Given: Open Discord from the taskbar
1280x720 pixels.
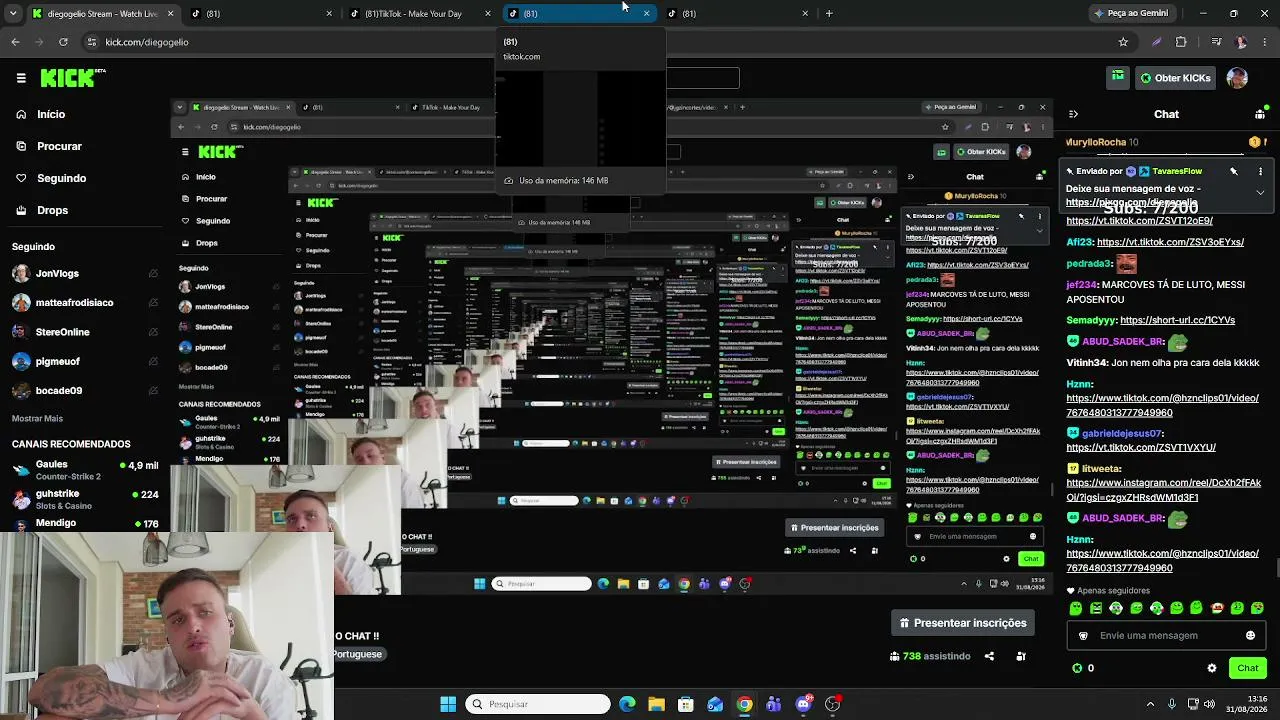Looking at the screenshot, I should click(803, 704).
